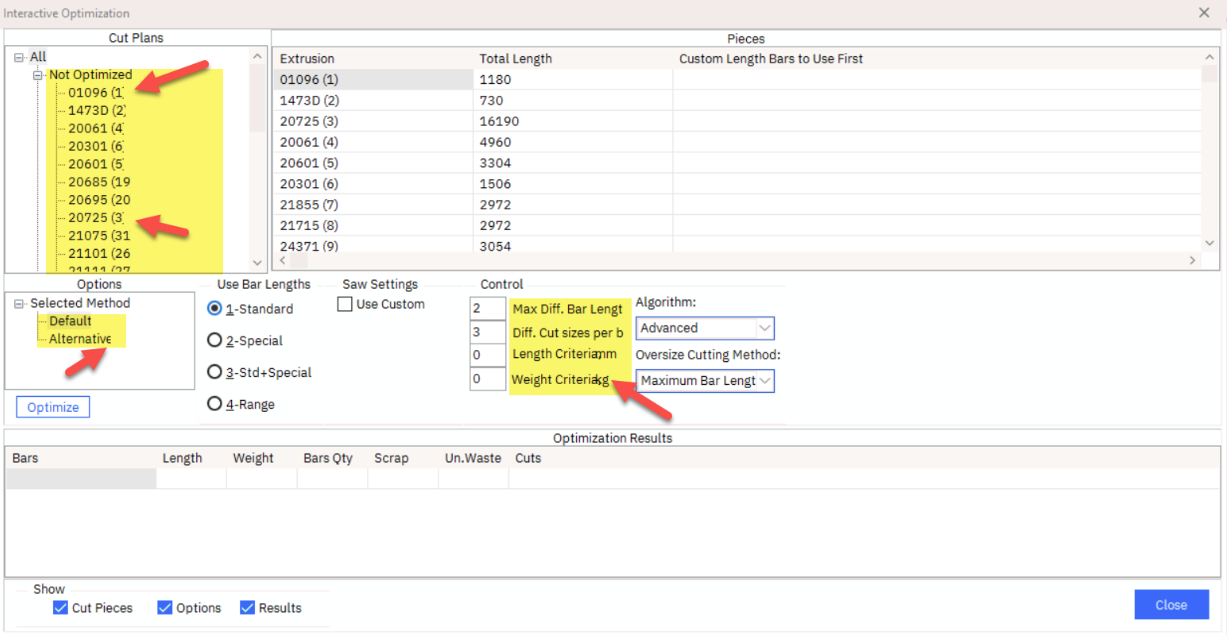Image resolution: width=1227 pixels, height=635 pixels.
Task: Collapse the Selected Method node
Action: pos(19,304)
